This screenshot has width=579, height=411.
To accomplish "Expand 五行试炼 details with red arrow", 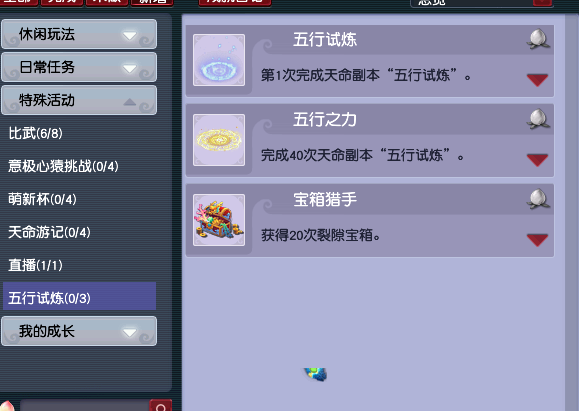I will coord(537,80).
